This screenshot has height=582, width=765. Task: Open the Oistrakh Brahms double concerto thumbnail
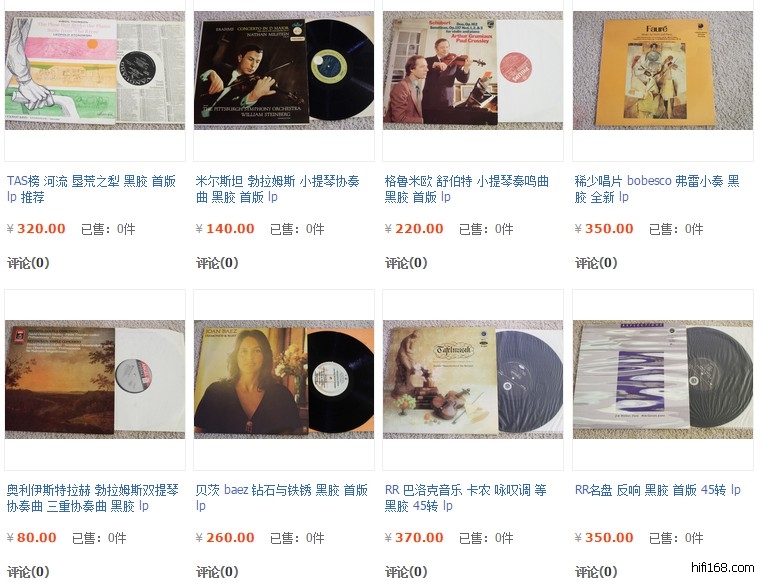(95, 379)
